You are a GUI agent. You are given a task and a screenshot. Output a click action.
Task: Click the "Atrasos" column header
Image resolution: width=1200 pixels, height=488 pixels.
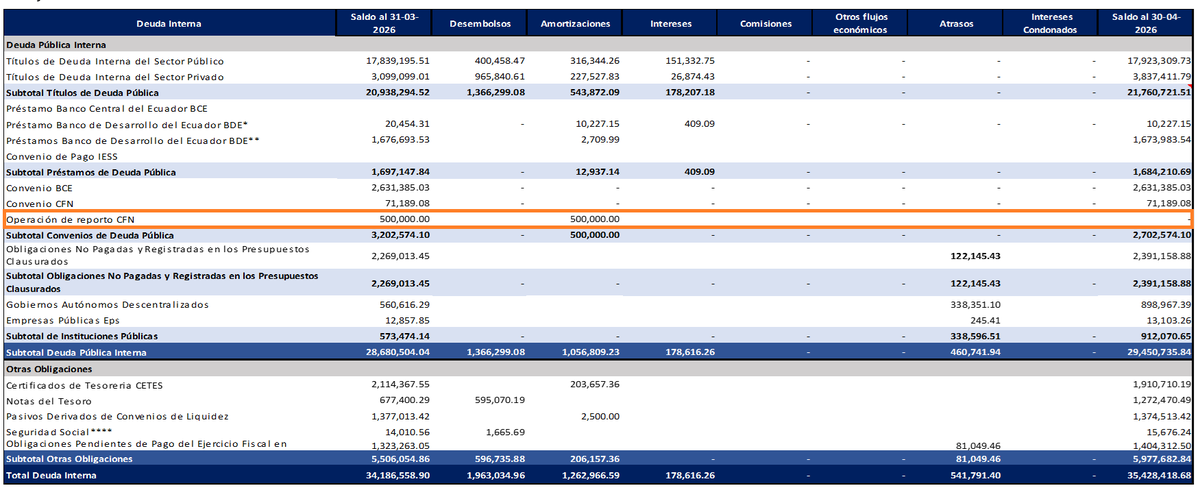tap(958, 23)
